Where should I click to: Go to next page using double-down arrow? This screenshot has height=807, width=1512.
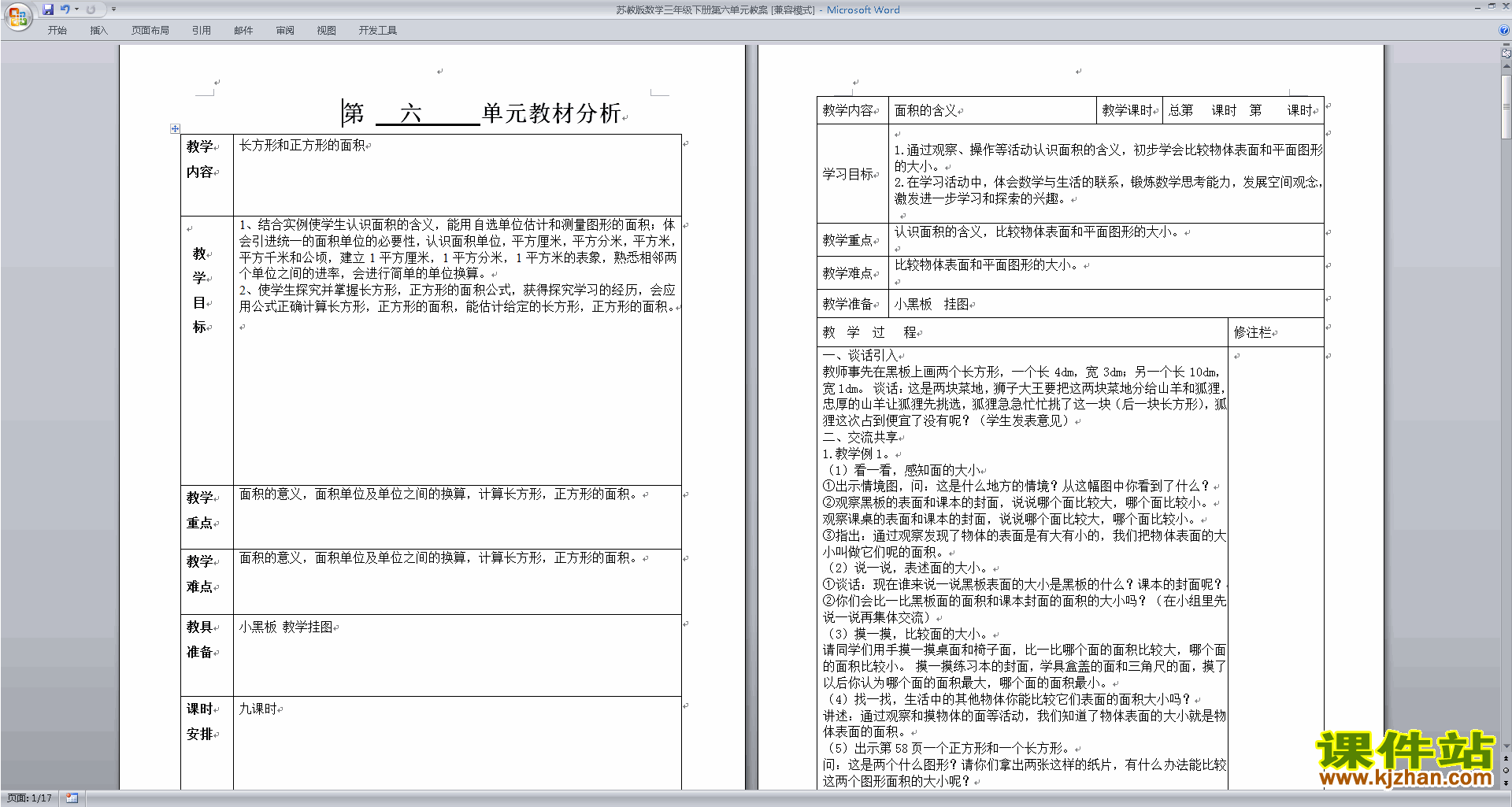1506,783
